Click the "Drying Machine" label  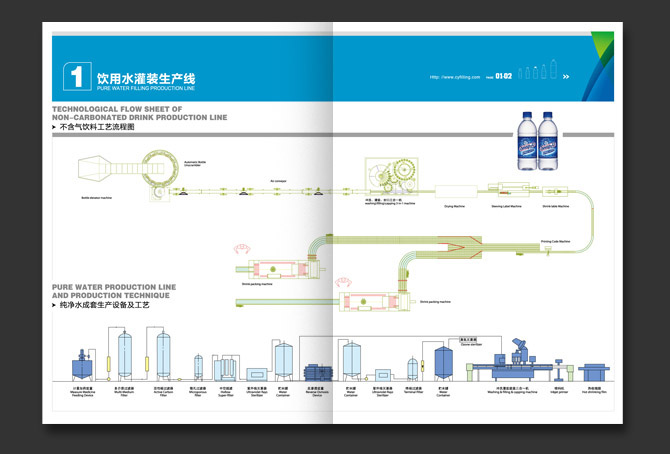coord(454,206)
